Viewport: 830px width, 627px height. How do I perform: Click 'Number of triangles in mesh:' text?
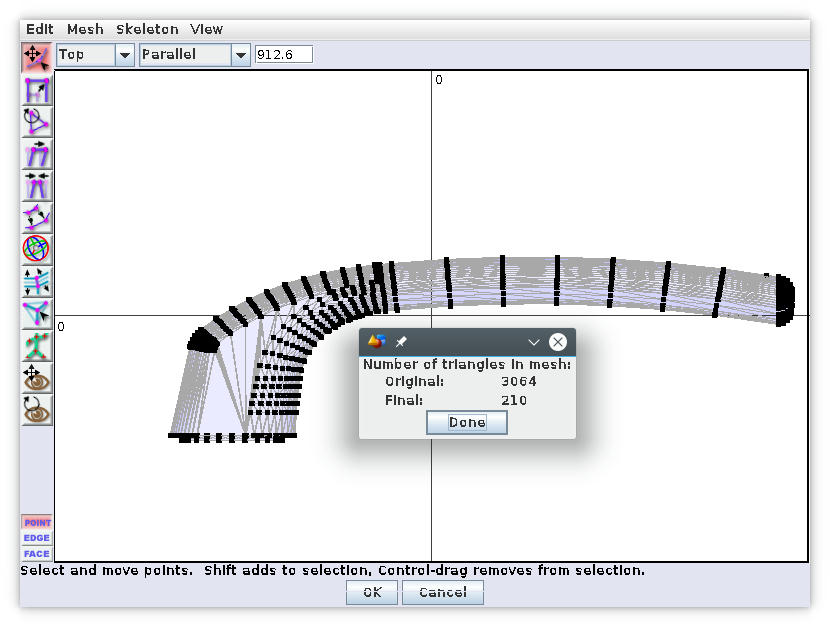467,365
